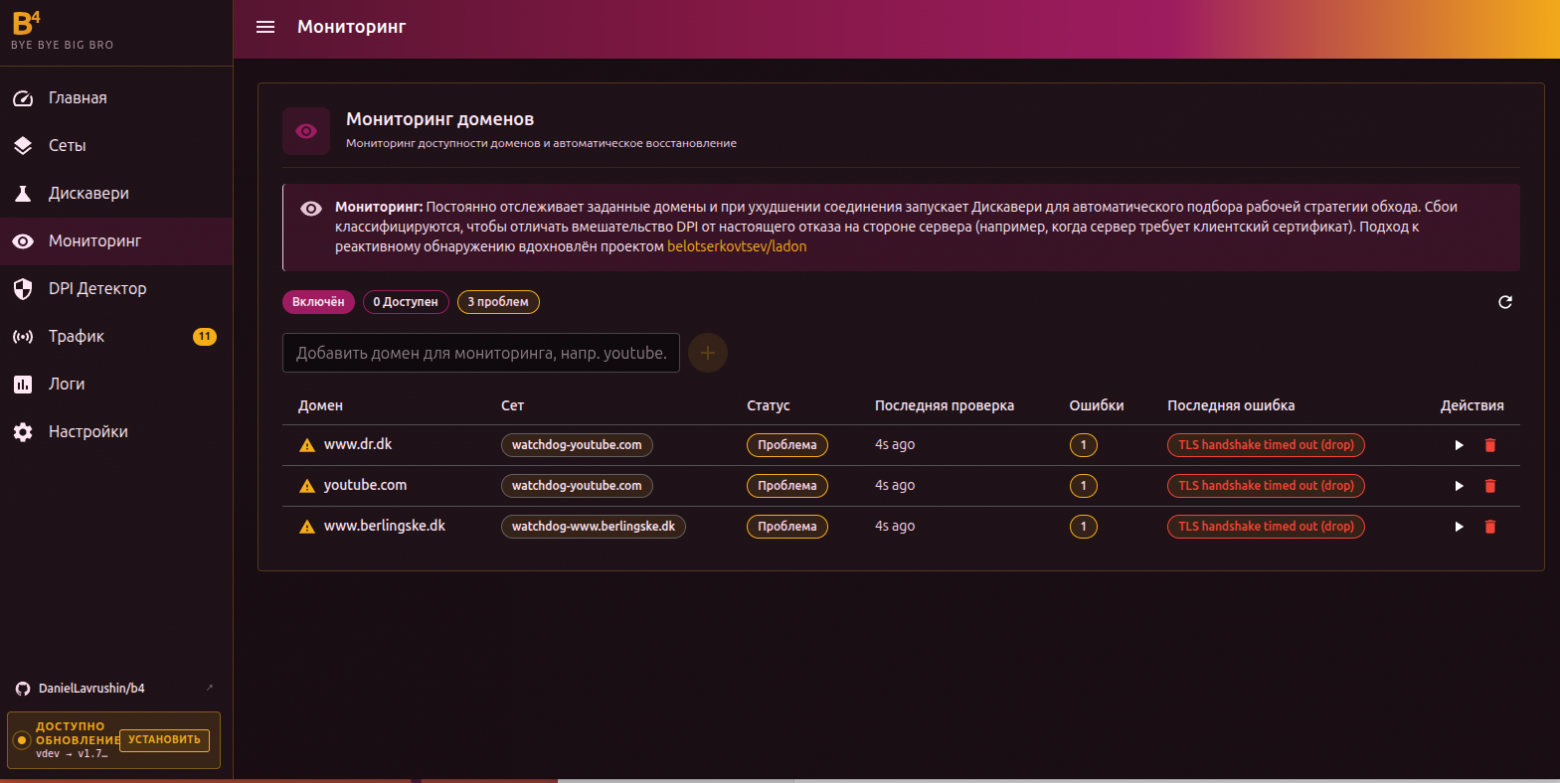
Task: Click warning icon beside www.dr.dk
Action: coord(308,445)
